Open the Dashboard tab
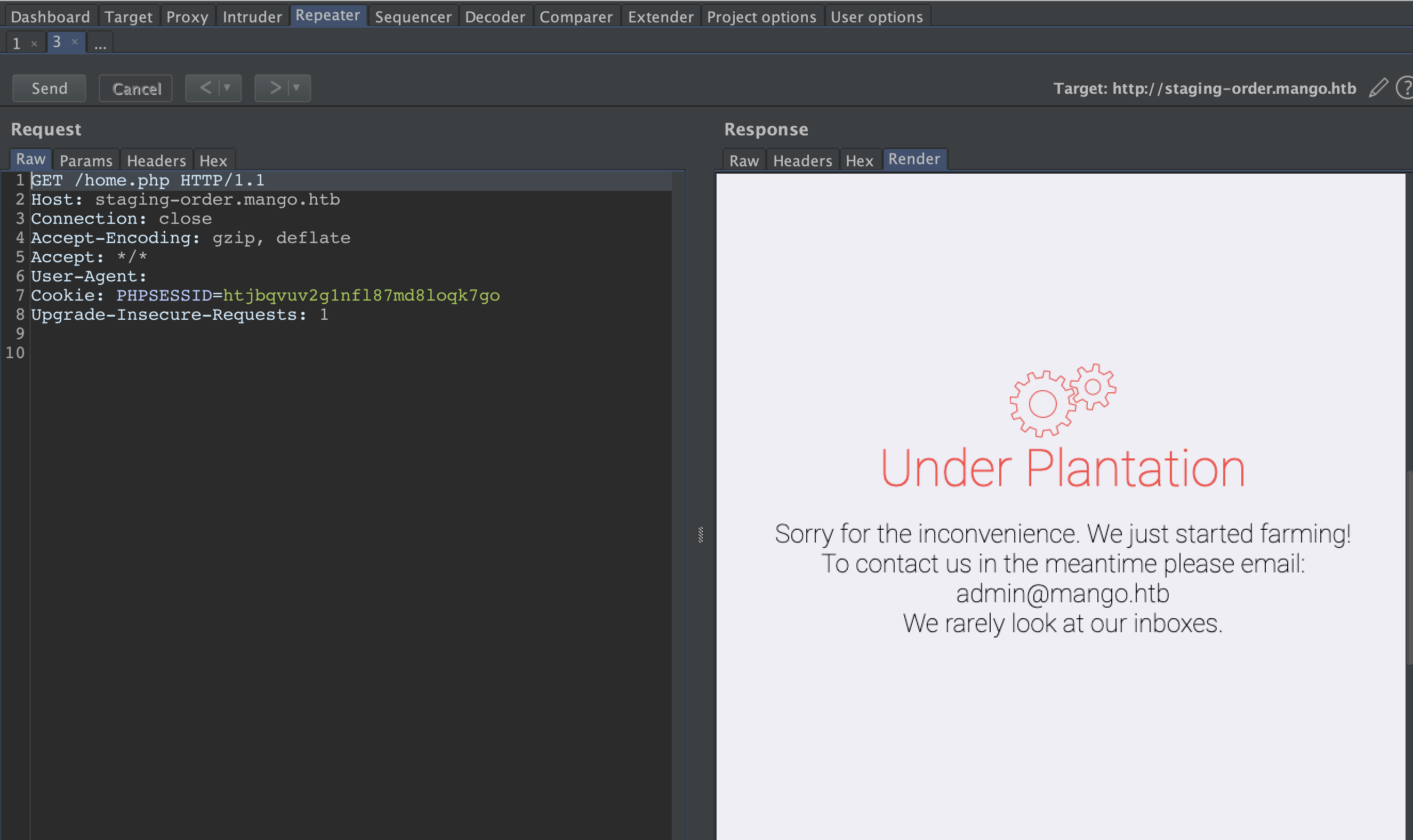1413x840 pixels. 50,17
